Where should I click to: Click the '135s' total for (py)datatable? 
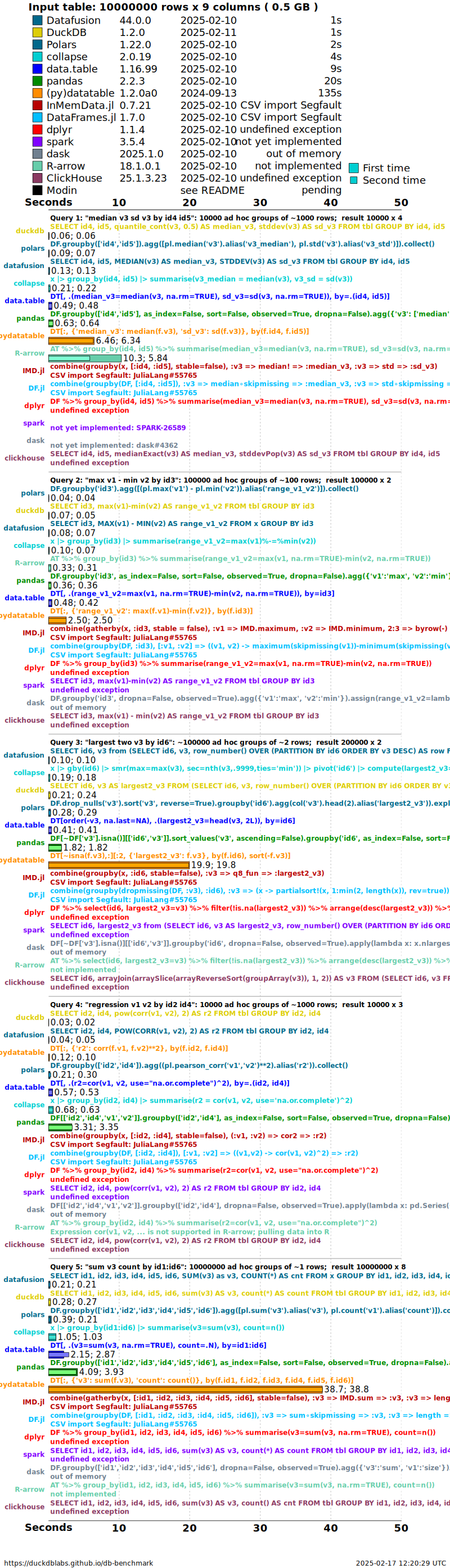[x=330, y=93]
